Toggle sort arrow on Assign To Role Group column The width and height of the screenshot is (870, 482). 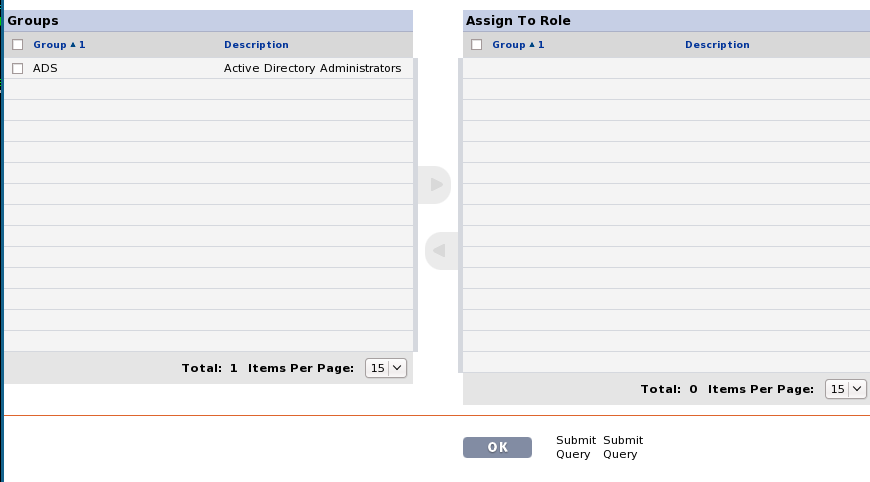tap(532, 45)
